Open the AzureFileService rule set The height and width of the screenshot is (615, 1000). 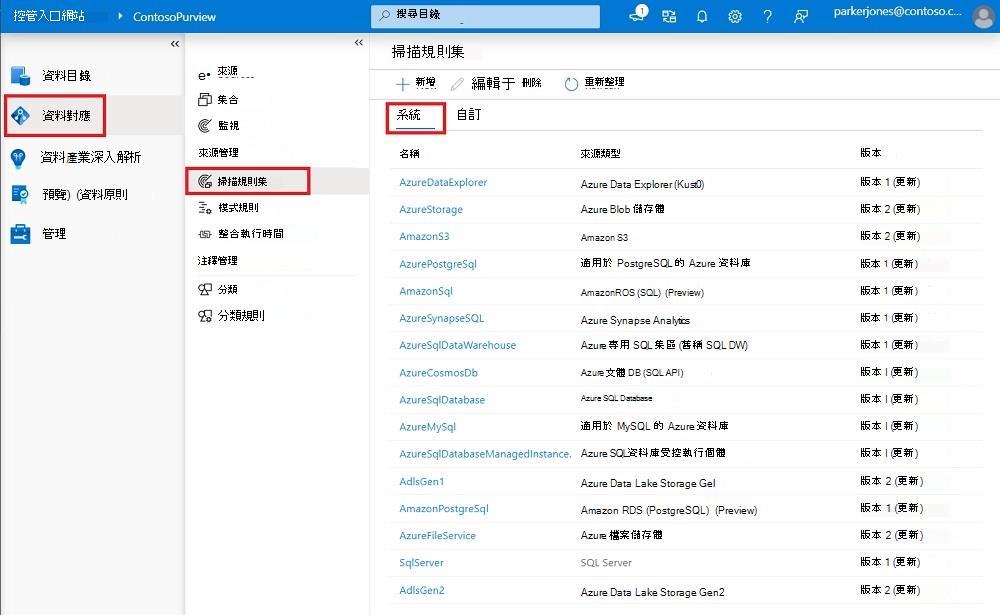pyautogui.click(x=438, y=535)
